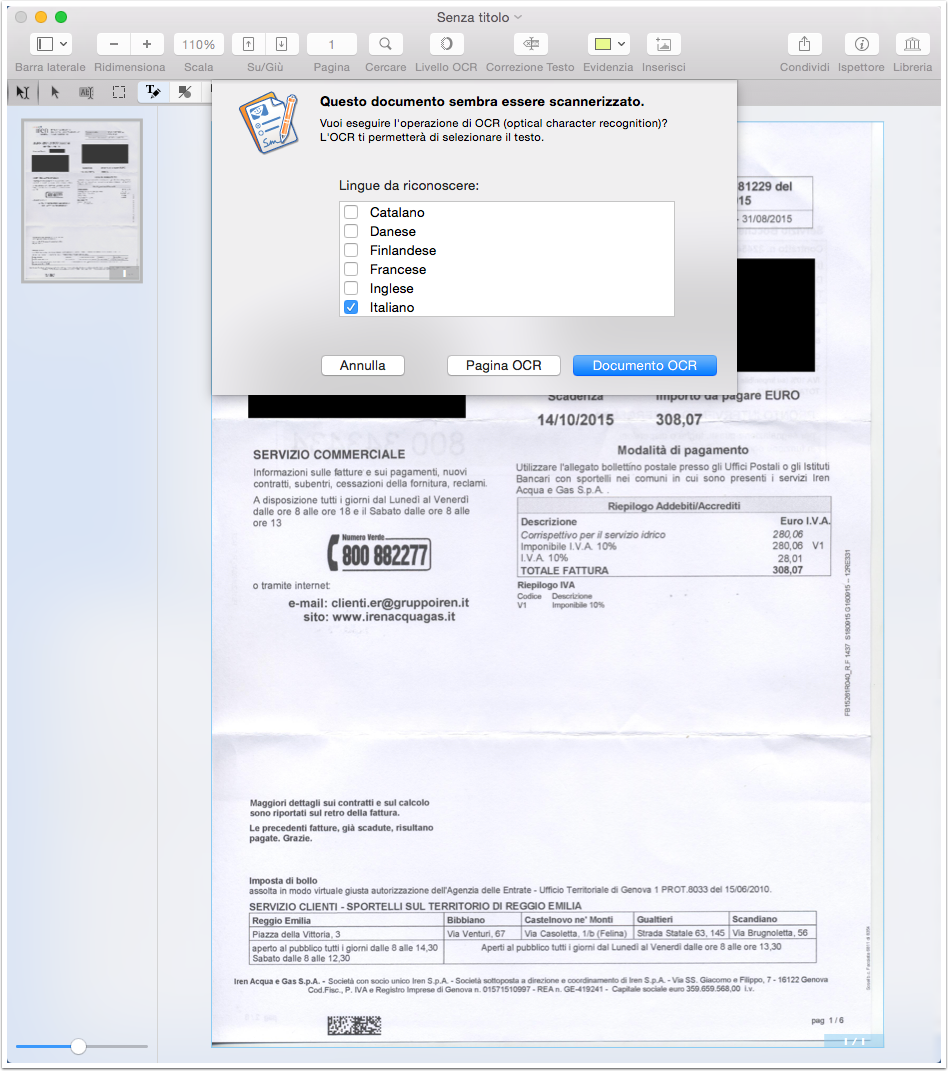Select the dashed rectangle selection tool
Viewport: 948px width, 1071px height.
pyautogui.click(x=119, y=92)
